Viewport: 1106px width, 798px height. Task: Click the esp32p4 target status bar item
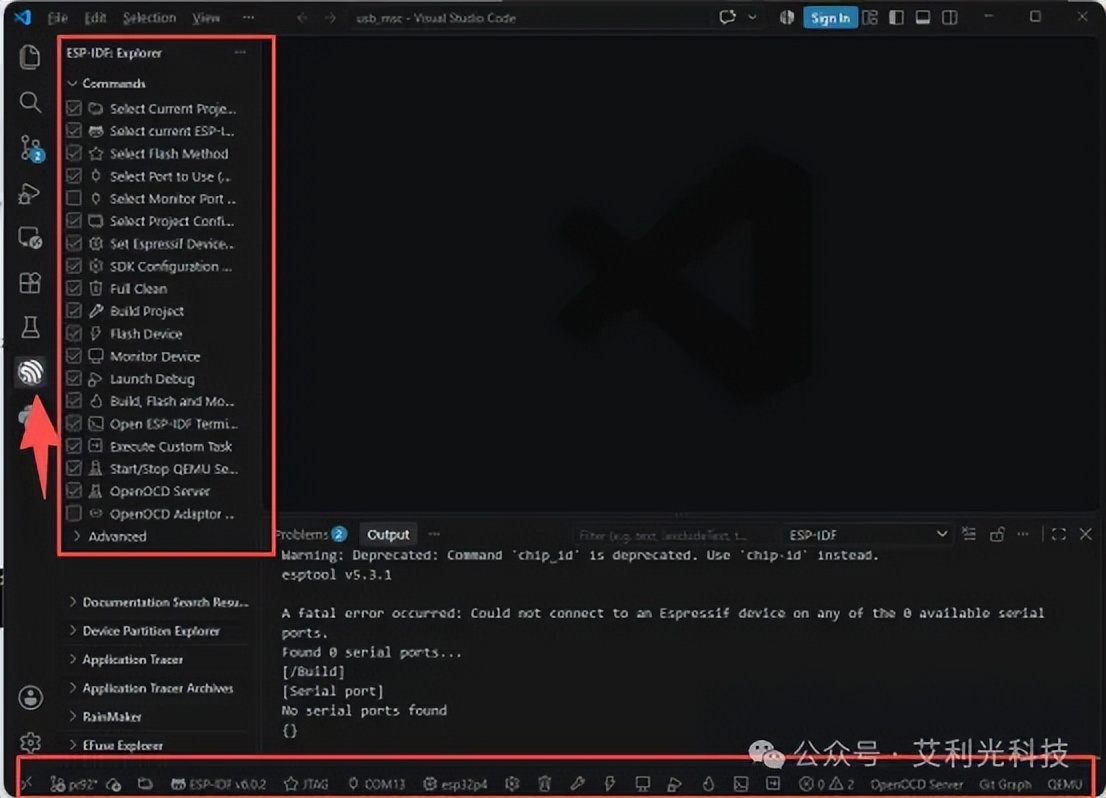(x=456, y=783)
